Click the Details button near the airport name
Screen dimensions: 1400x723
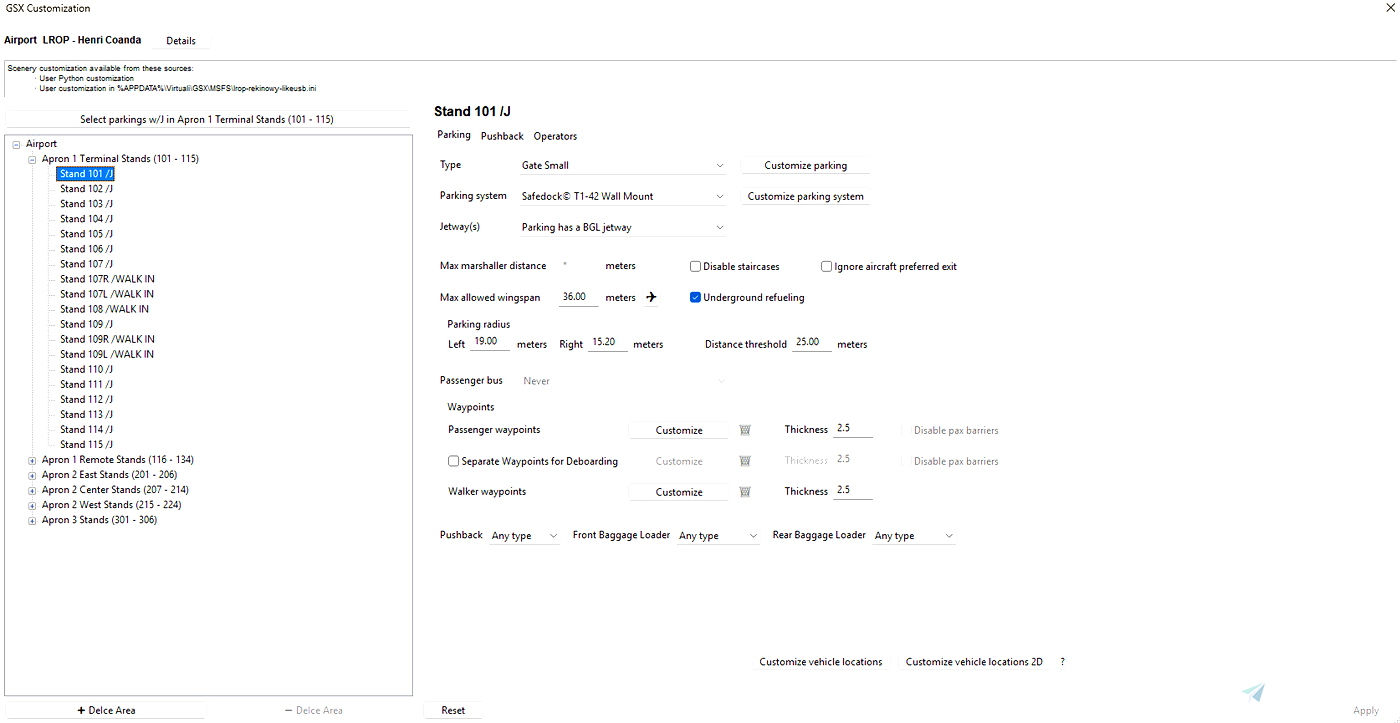click(181, 40)
